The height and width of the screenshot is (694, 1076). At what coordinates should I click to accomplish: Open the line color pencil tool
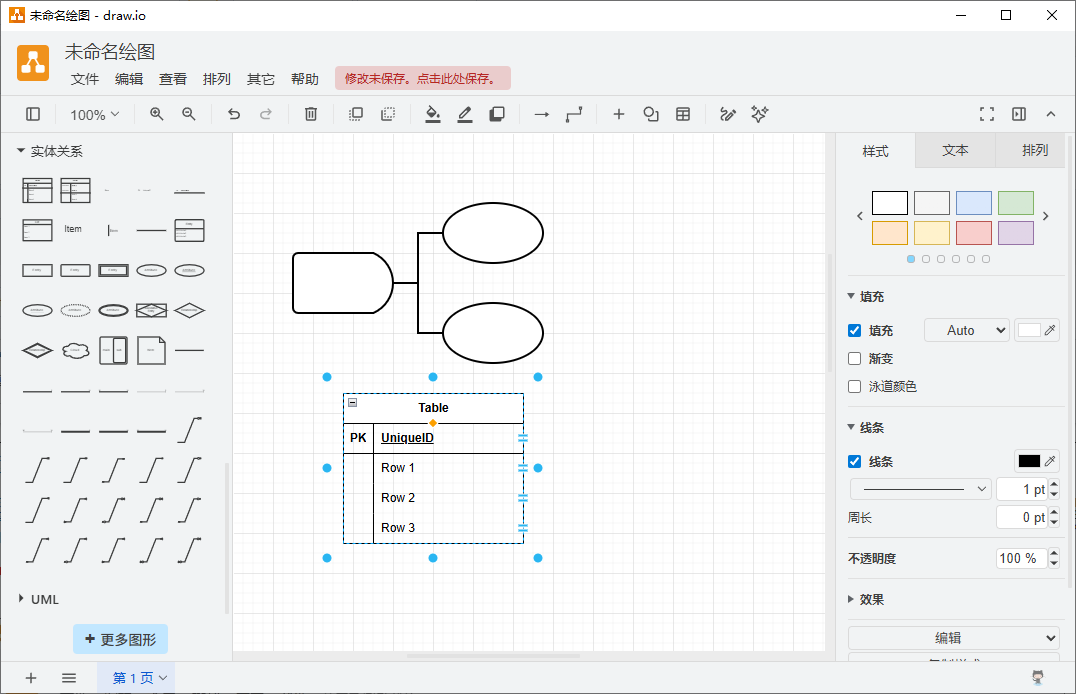465,114
